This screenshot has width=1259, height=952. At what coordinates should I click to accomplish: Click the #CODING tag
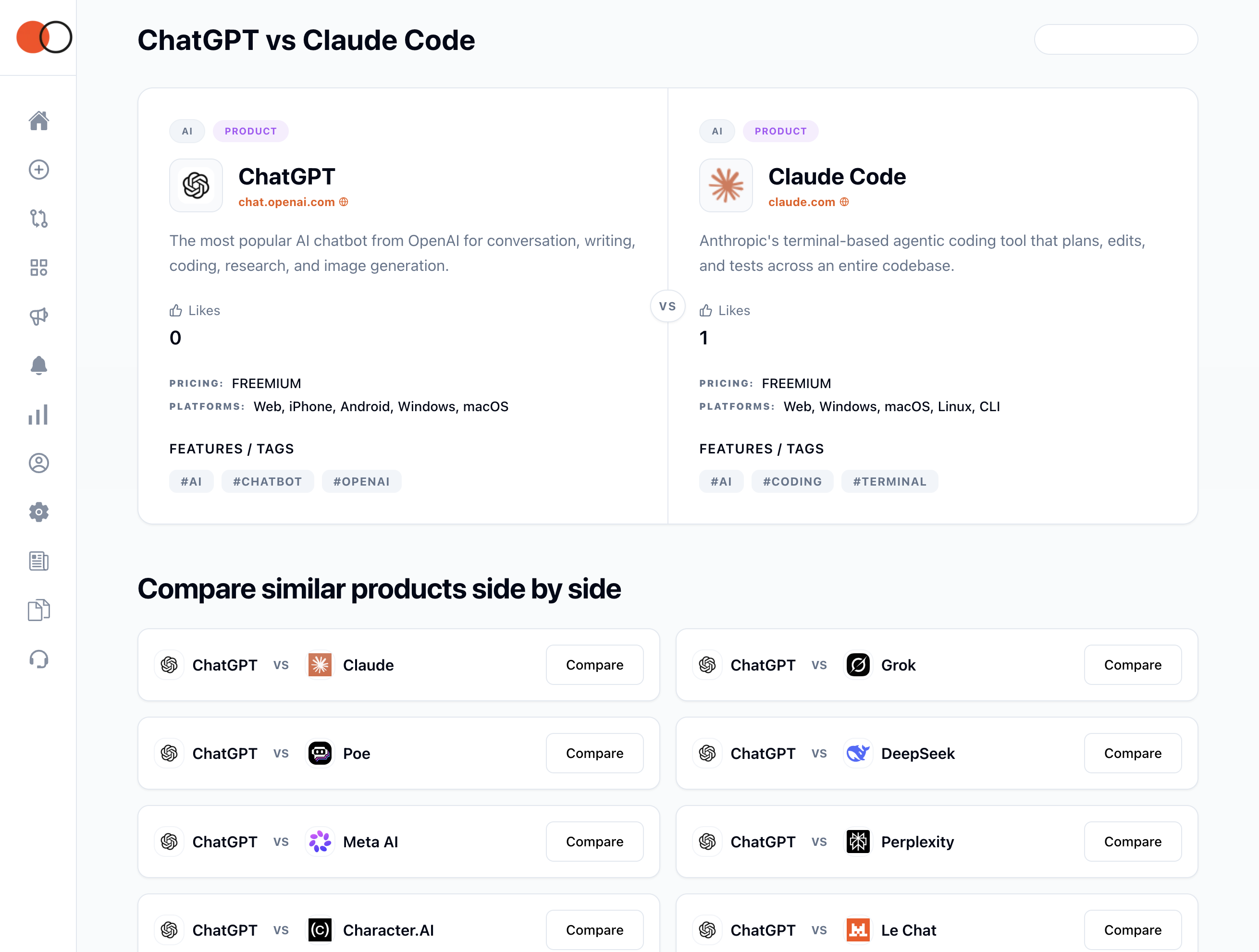792,481
